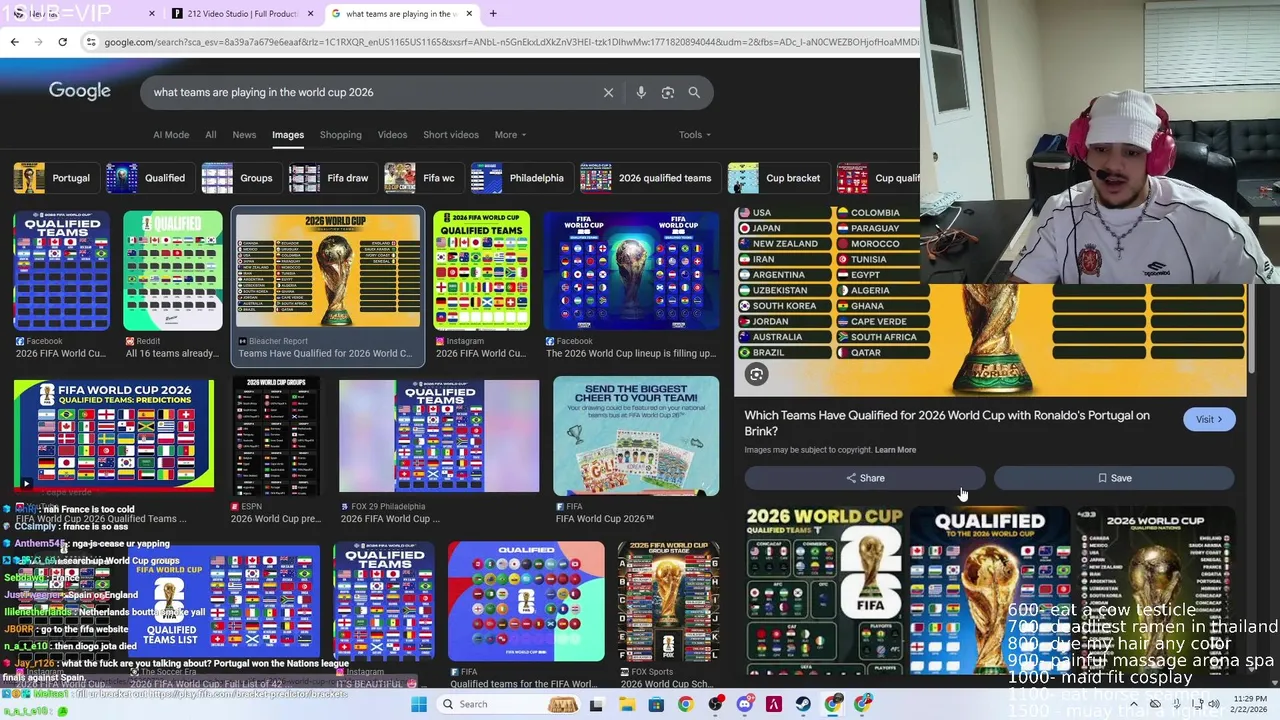
Task: Click the Google logo
Action: [80, 91]
